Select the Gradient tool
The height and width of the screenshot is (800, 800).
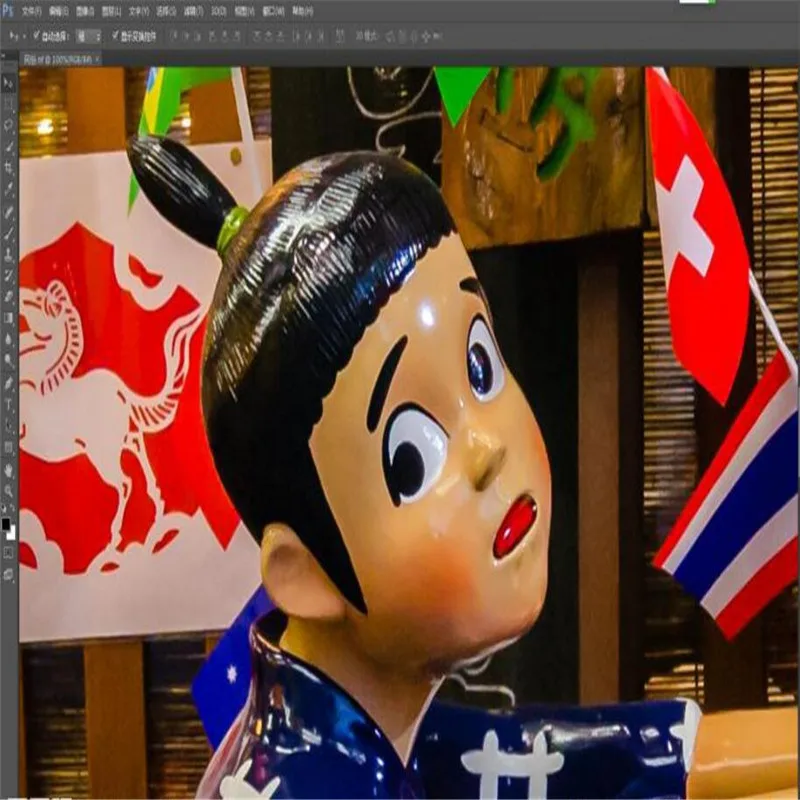tap(9, 318)
